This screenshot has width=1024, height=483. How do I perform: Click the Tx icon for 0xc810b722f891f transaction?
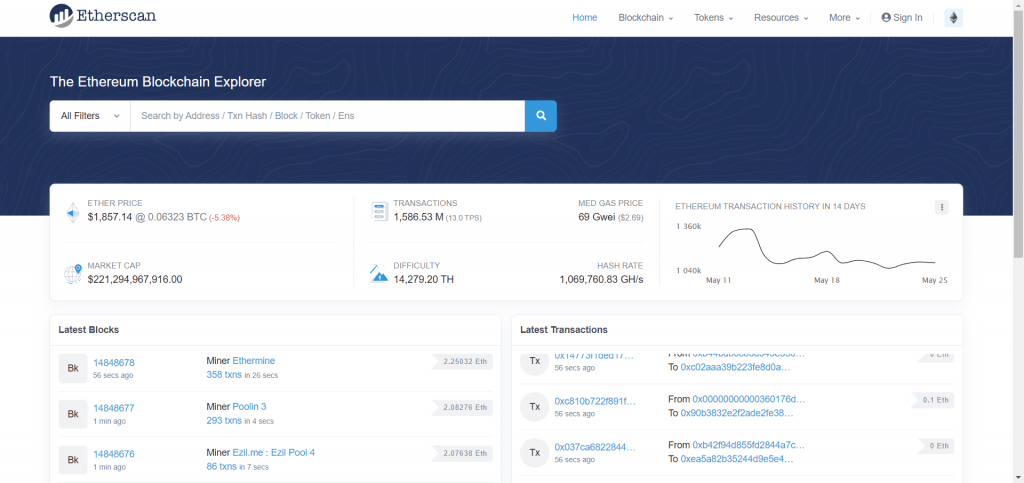pyautogui.click(x=534, y=406)
